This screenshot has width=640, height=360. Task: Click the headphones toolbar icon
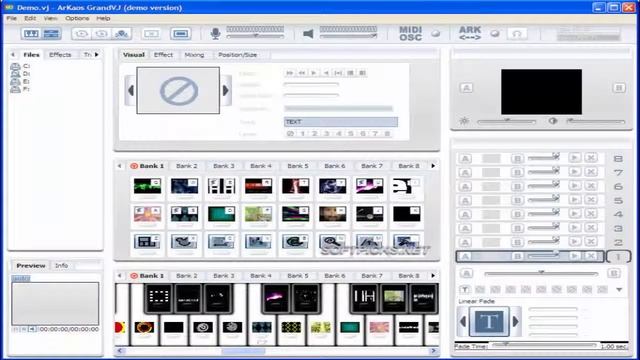pos(517,34)
